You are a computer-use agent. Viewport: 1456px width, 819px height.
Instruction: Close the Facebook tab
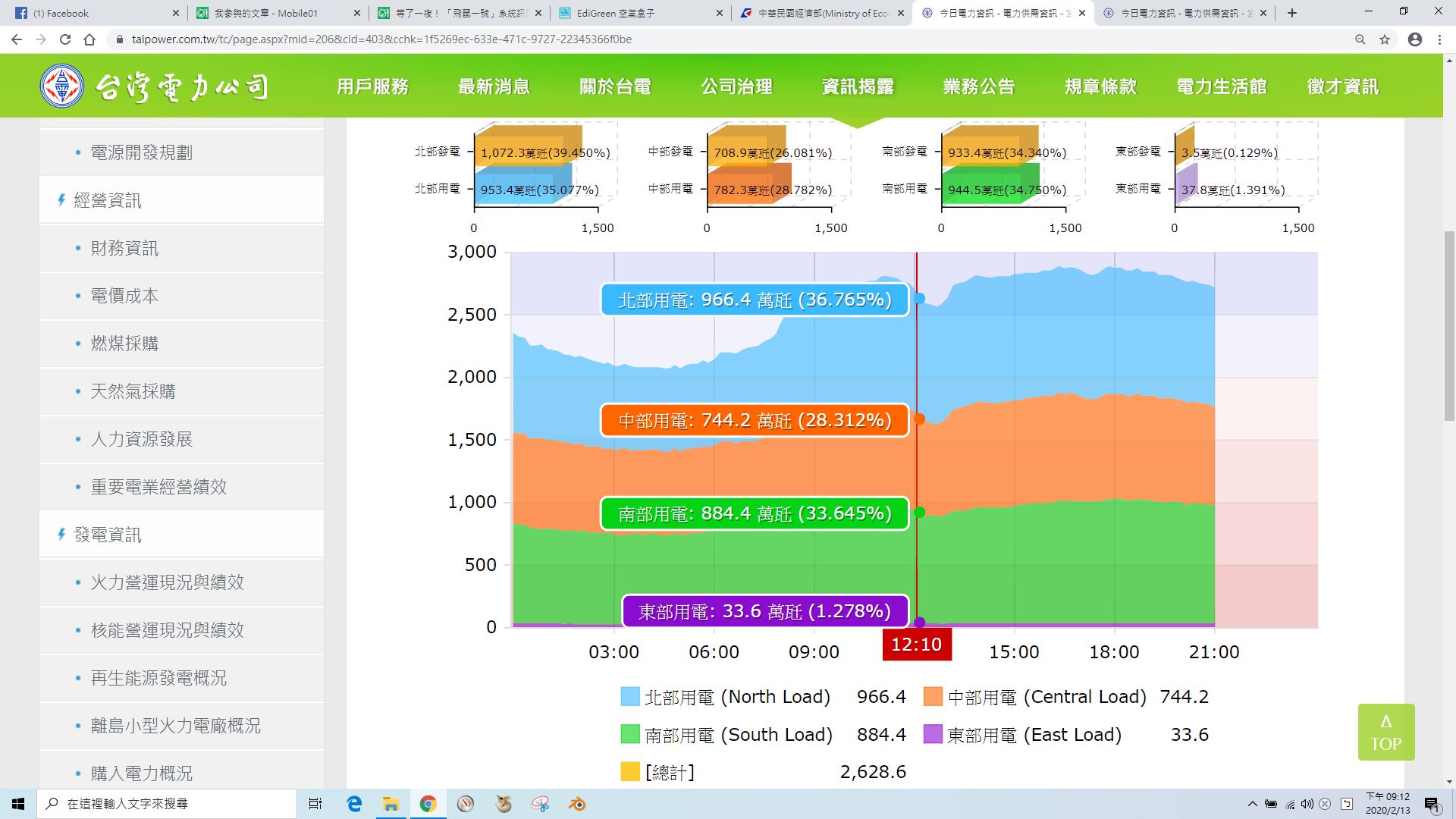point(176,13)
